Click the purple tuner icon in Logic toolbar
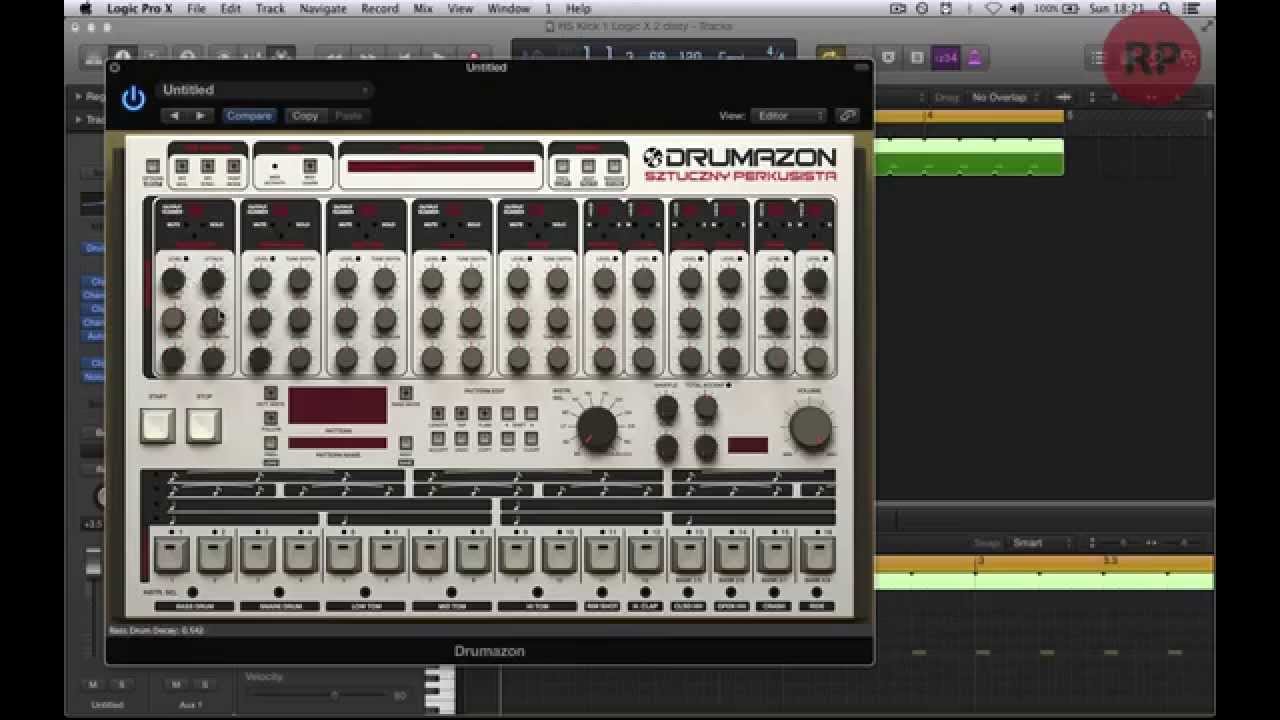1280x720 pixels. point(945,58)
